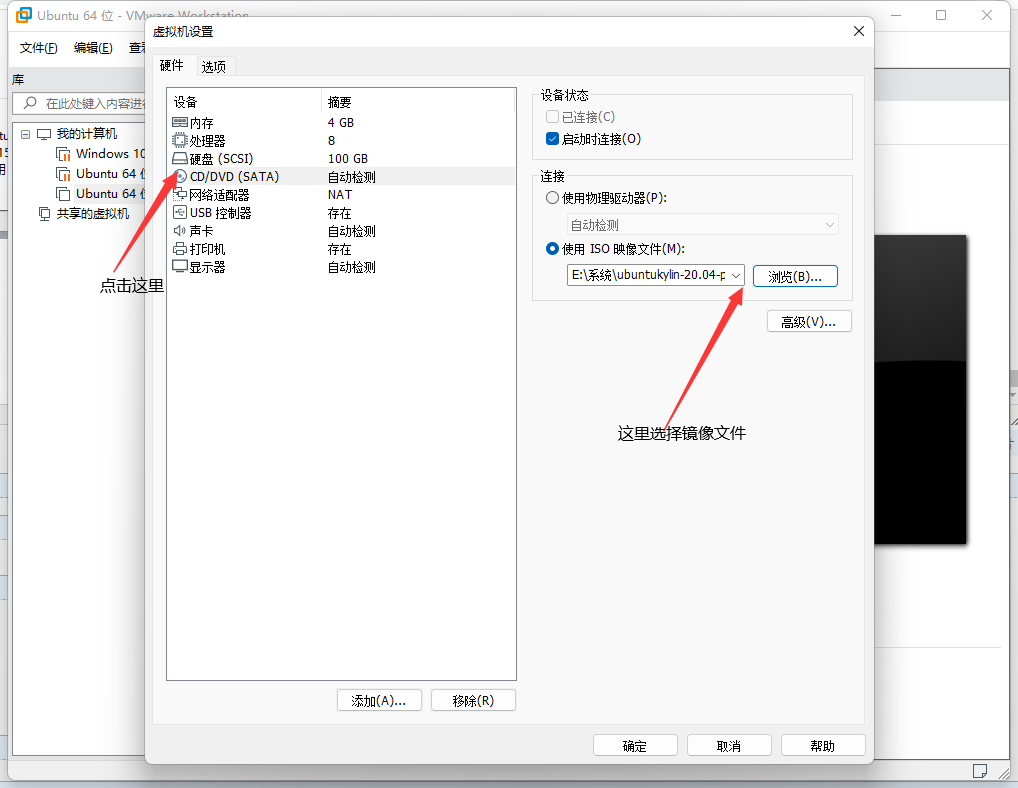Screen dimensions: 1018x788
Task: Click the 共享的虚拟机 icon
Action: (x=44, y=214)
